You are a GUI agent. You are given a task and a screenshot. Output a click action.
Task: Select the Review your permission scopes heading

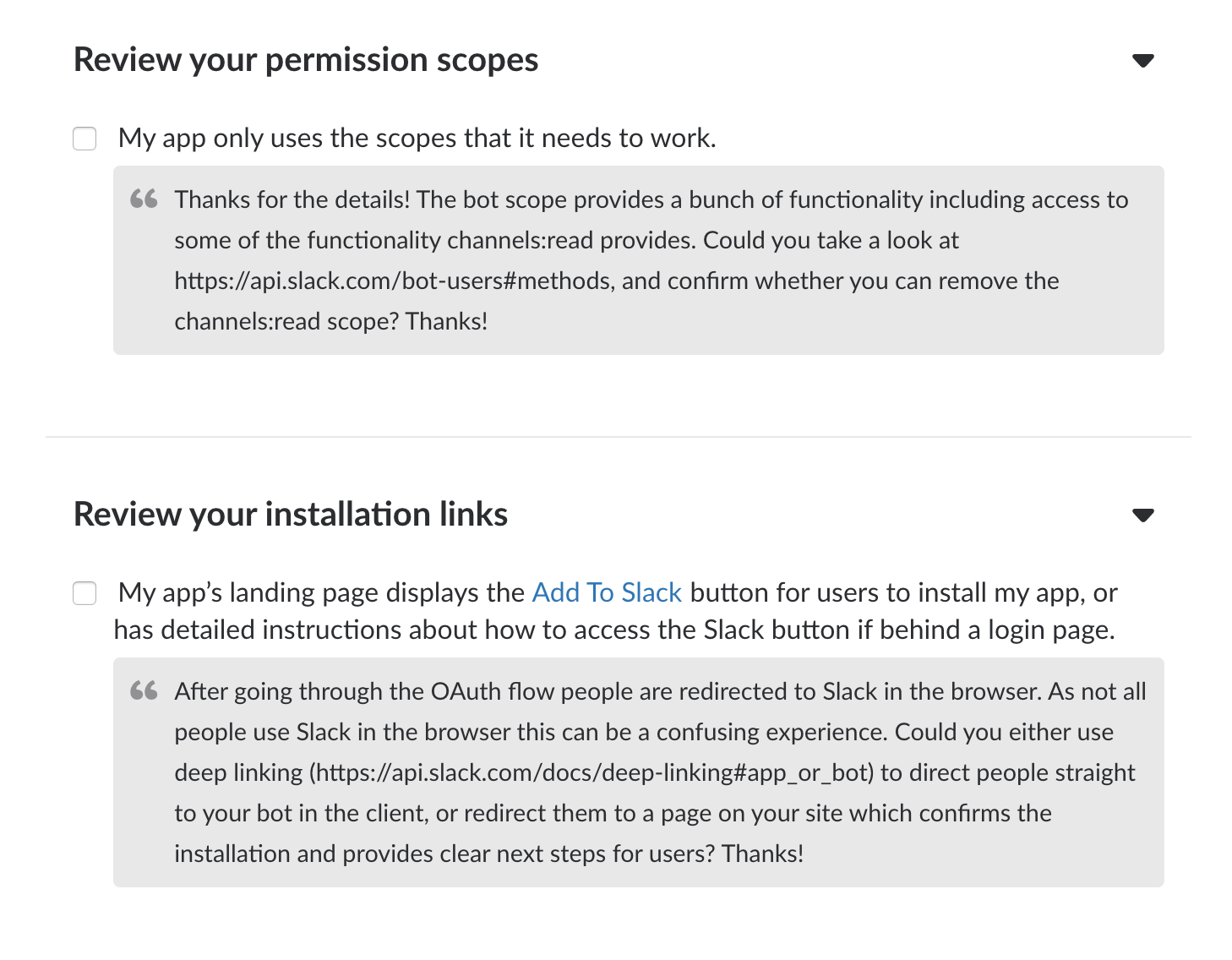[x=306, y=60]
